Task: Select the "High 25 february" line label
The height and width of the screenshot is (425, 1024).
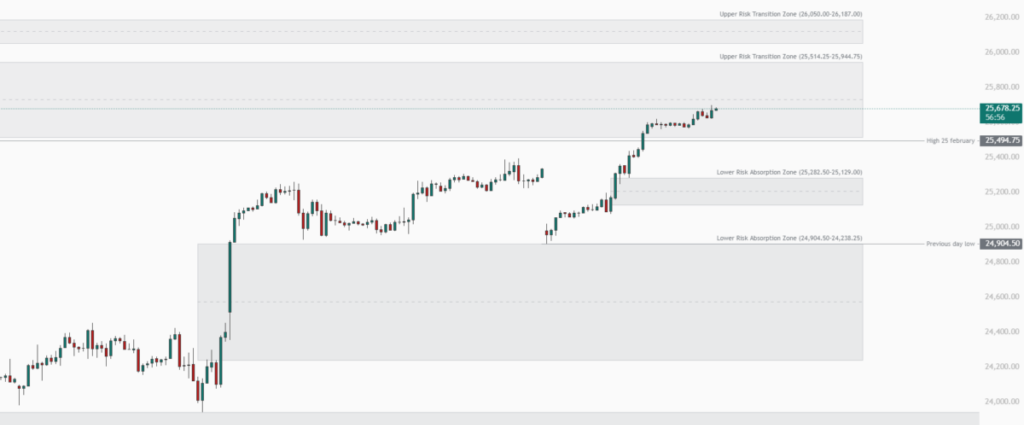Action: [949, 141]
